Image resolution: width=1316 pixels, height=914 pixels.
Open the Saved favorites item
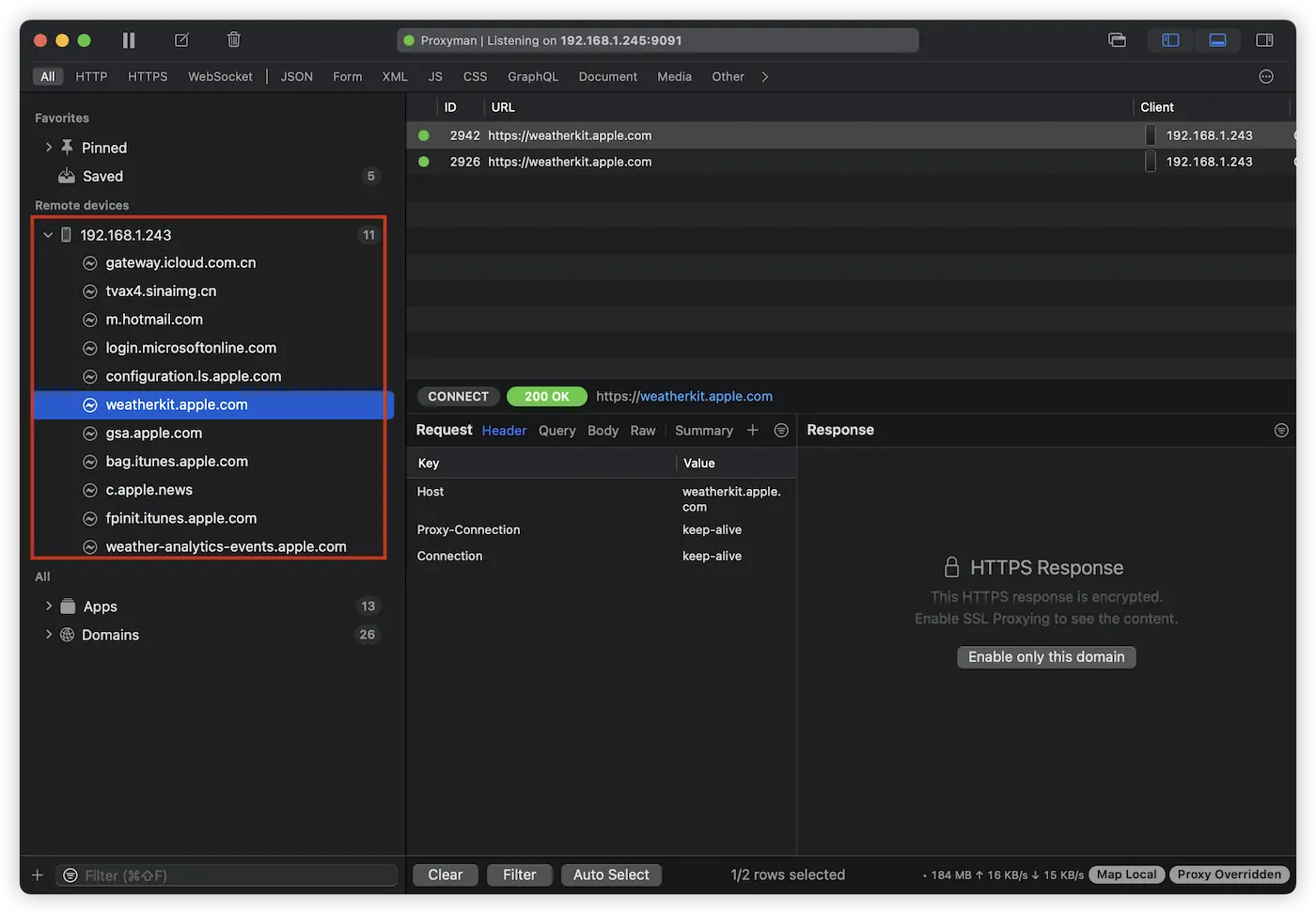(x=102, y=176)
